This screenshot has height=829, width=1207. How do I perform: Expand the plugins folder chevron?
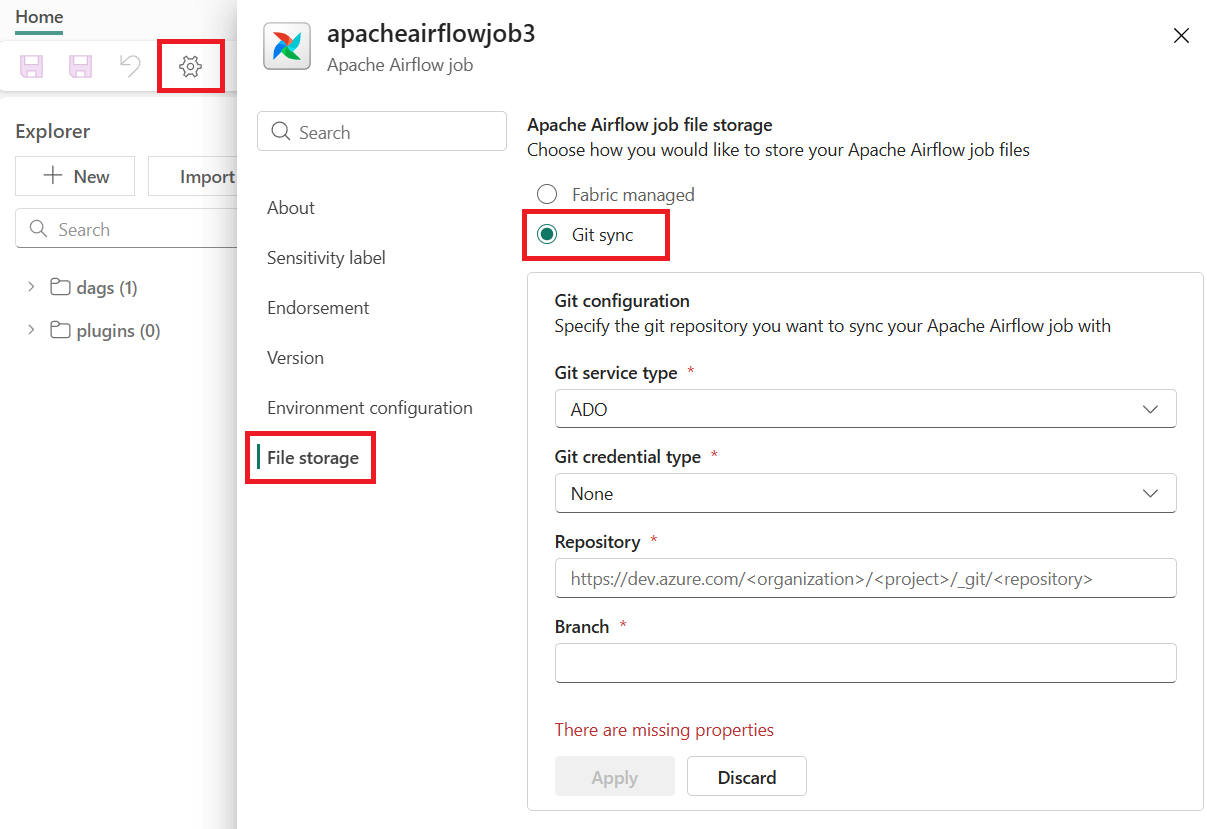pyautogui.click(x=31, y=330)
